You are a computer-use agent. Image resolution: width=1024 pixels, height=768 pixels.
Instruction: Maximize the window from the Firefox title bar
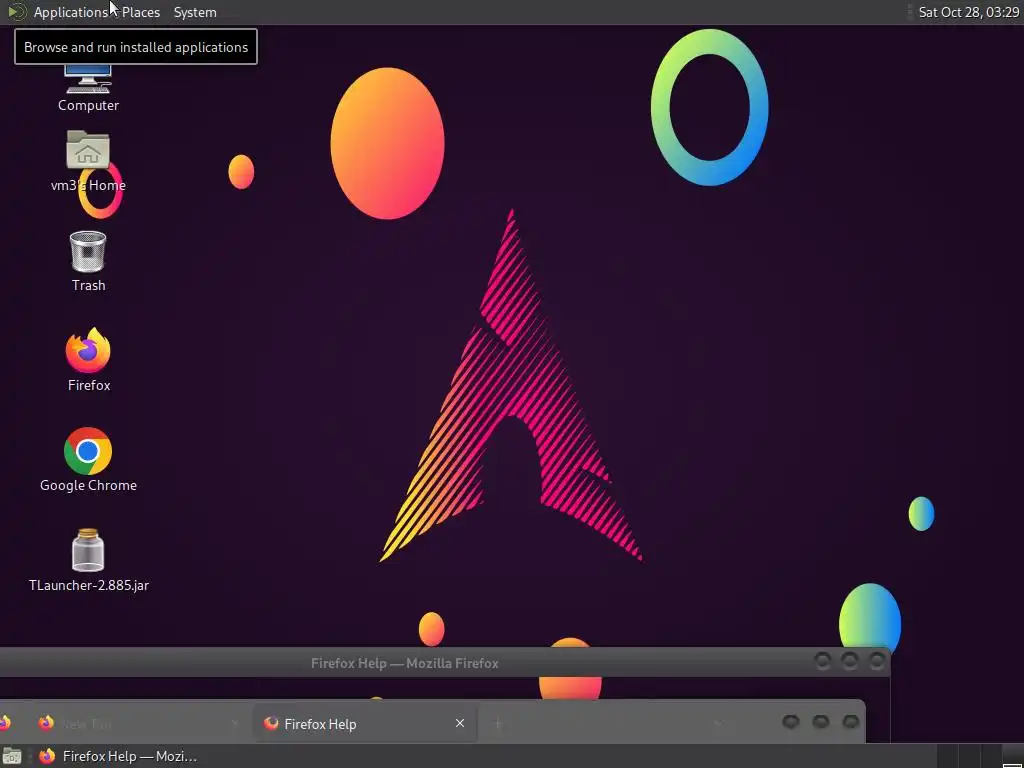tap(850, 662)
